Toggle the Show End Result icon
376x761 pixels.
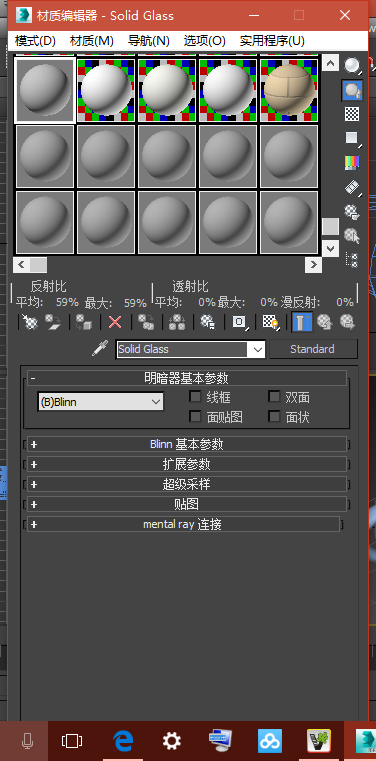(x=302, y=322)
